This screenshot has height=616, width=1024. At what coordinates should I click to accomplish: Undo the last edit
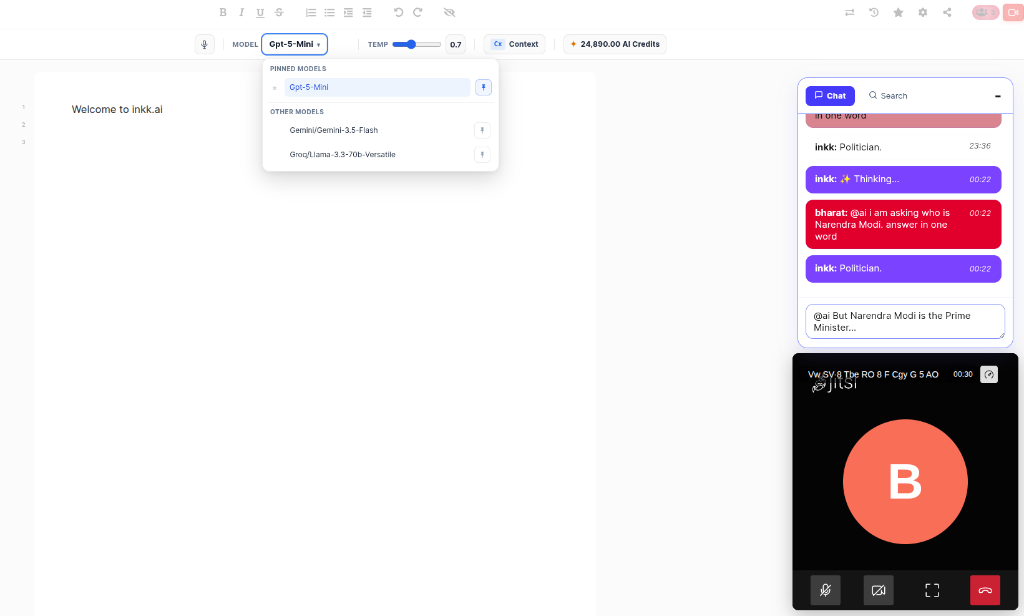[x=398, y=12]
